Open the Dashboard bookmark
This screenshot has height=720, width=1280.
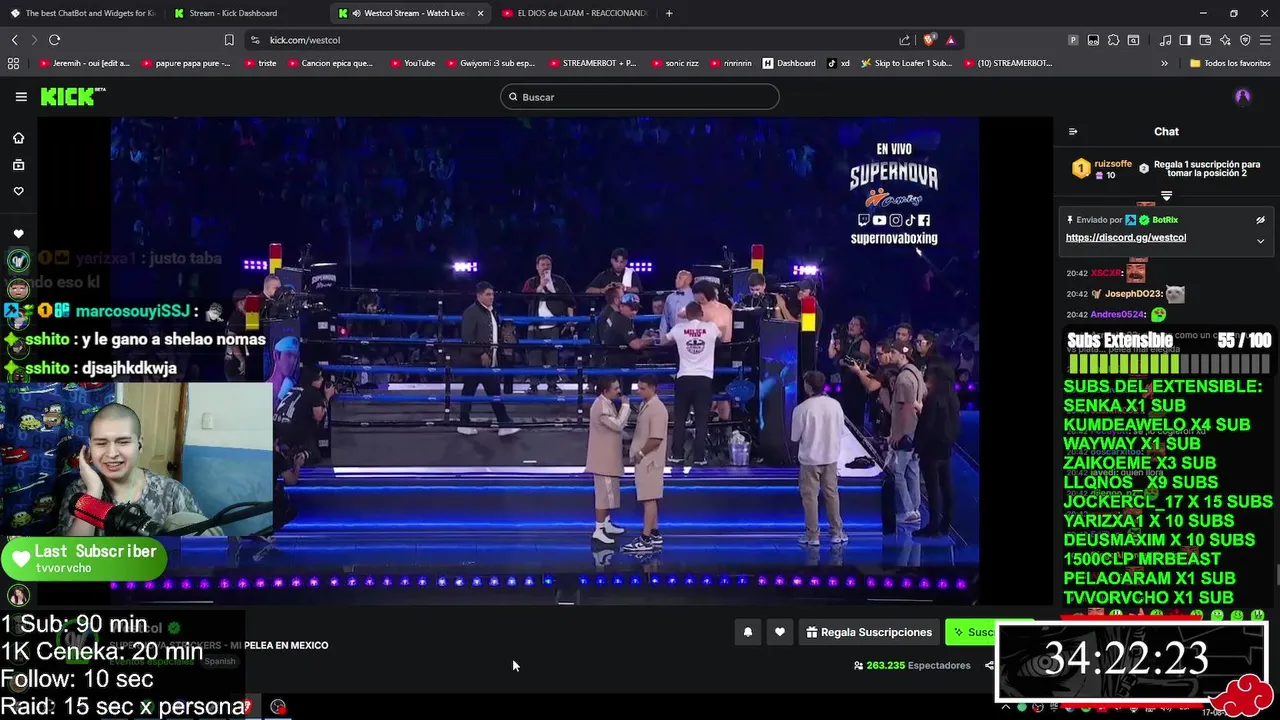789,63
